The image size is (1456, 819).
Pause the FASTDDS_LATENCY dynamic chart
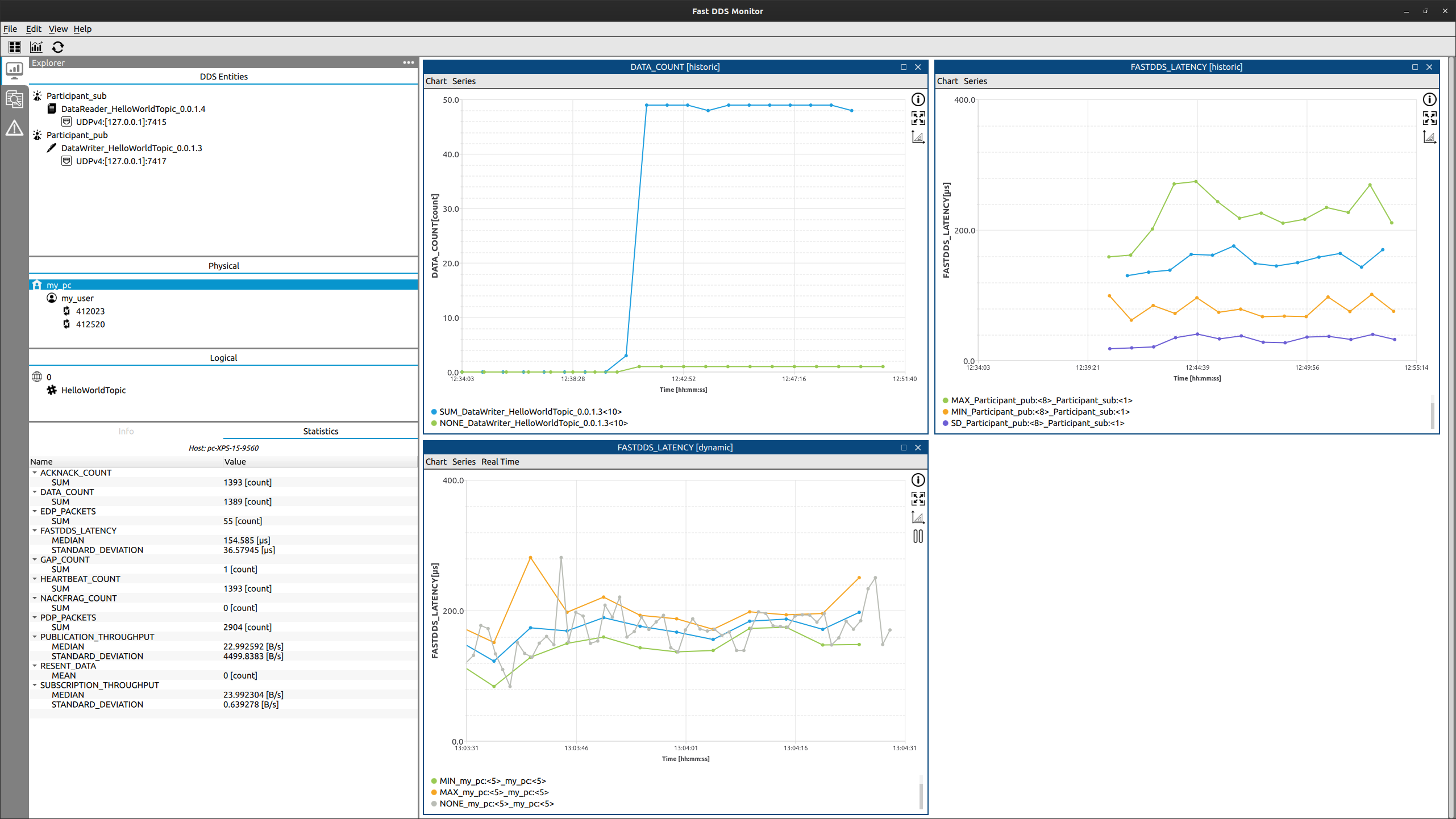click(x=918, y=536)
